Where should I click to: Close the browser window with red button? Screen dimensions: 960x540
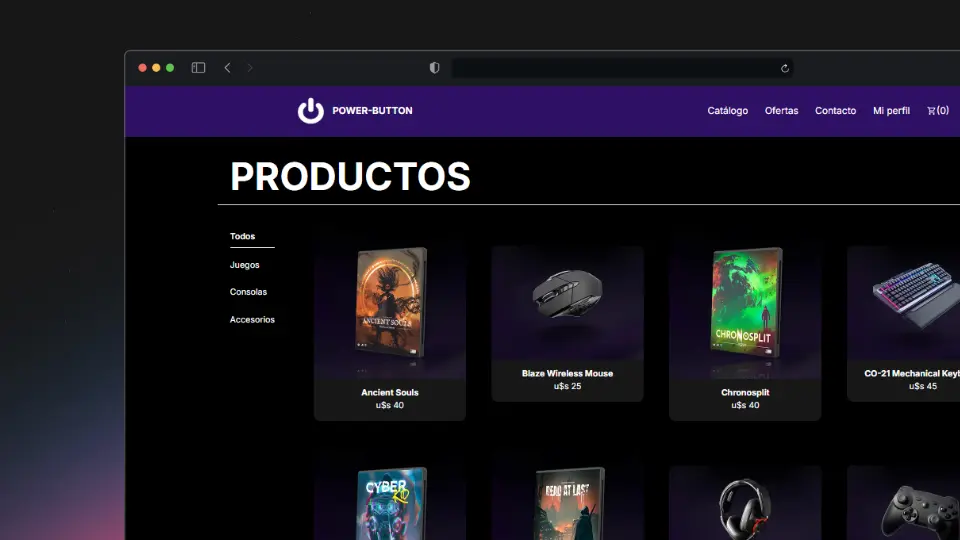point(142,68)
